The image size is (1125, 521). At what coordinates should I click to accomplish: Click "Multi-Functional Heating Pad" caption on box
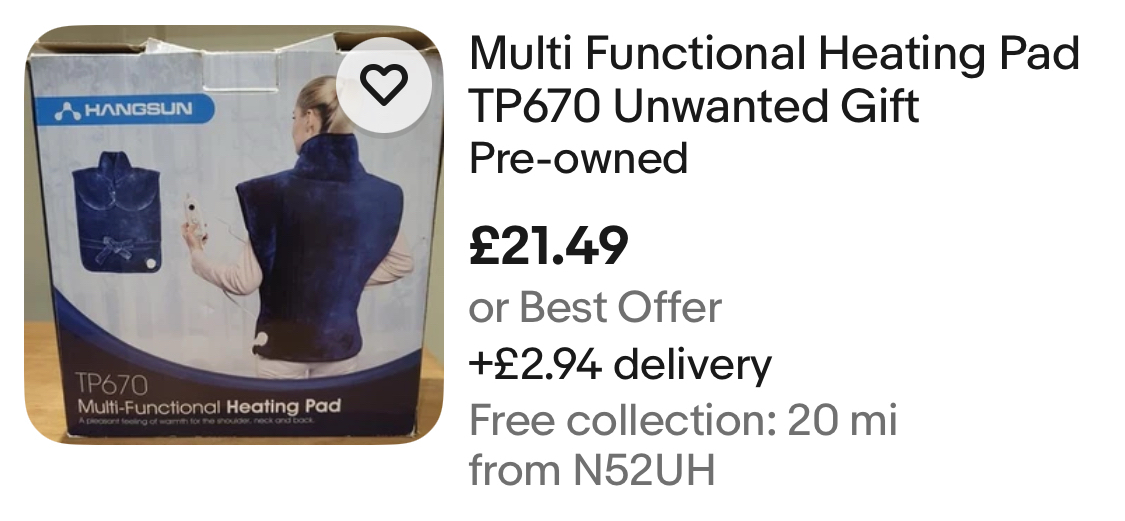click(209, 407)
